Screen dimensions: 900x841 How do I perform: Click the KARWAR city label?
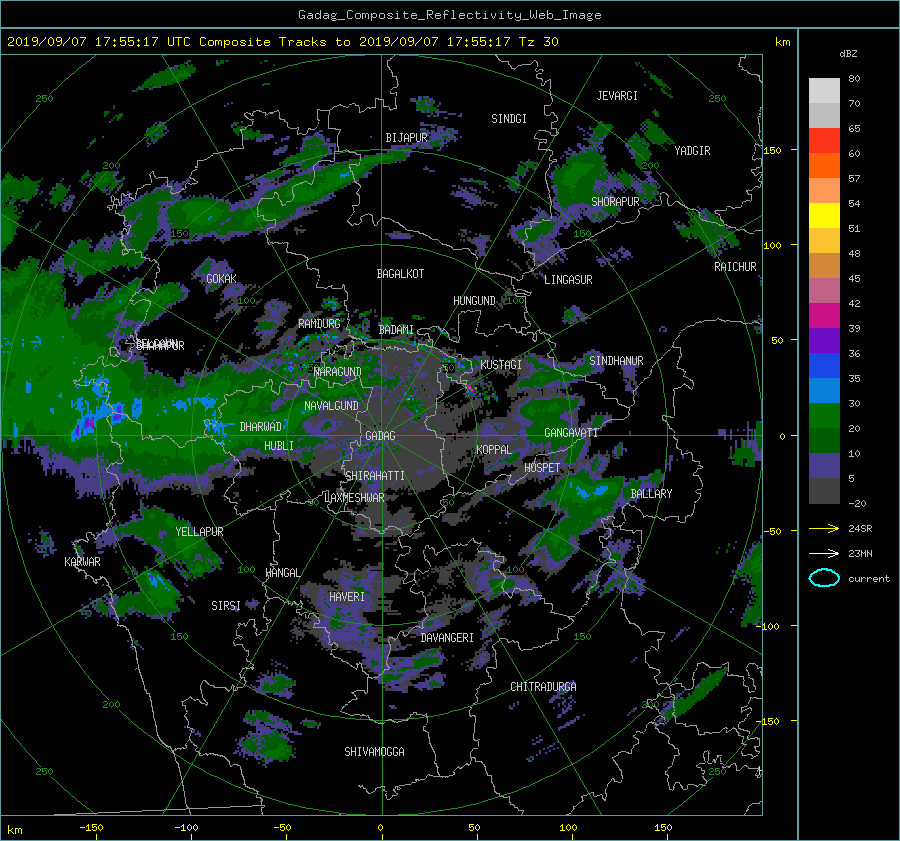point(83,561)
